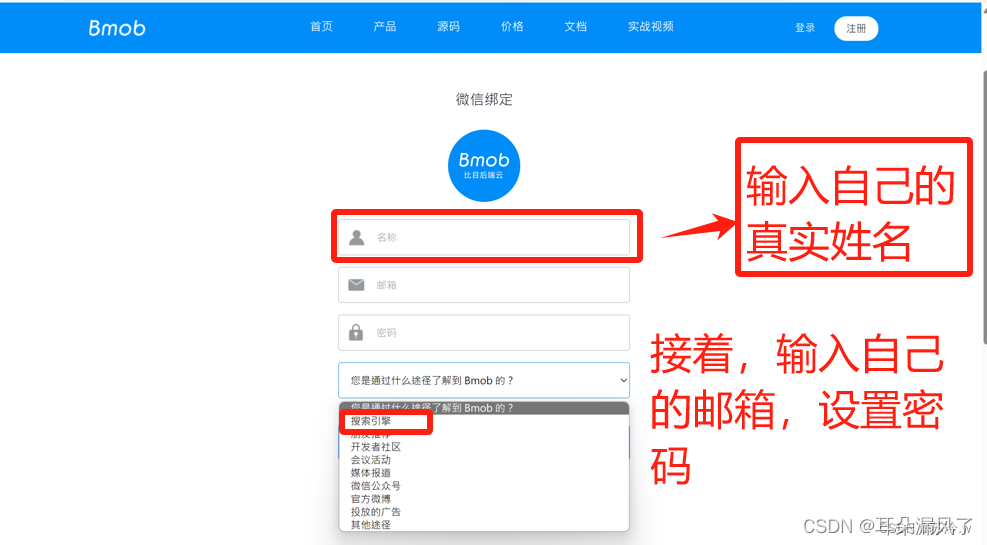The height and width of the screenshot is (545, 987).
Task: Click the envelope icon in the email field
Action: click(x=356, y=285)
